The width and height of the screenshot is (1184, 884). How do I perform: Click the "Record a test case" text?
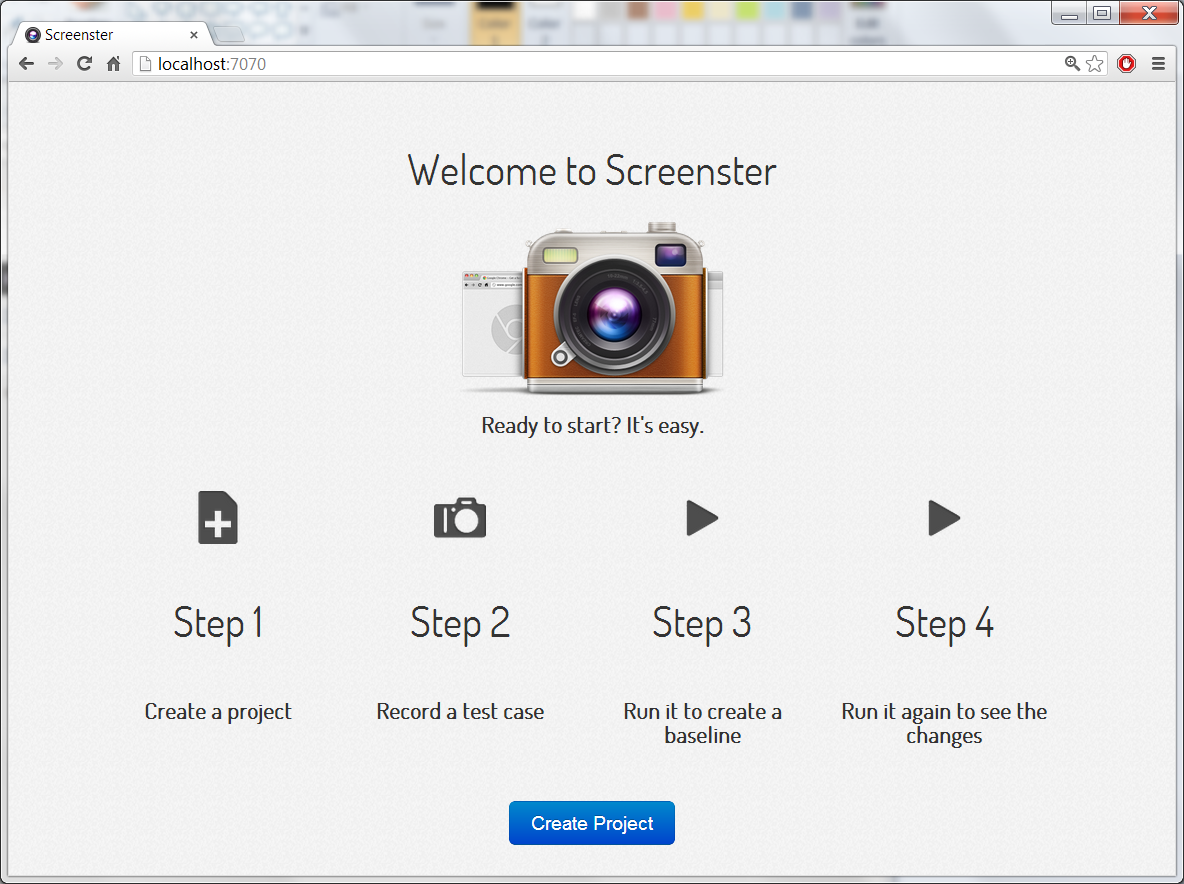pos(460,712)
